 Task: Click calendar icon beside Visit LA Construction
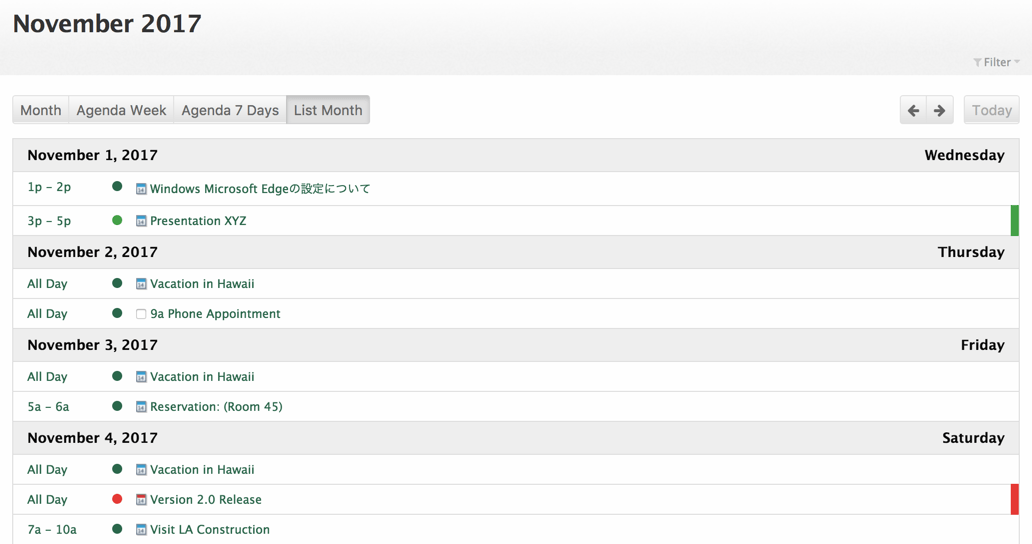[141, 530]
